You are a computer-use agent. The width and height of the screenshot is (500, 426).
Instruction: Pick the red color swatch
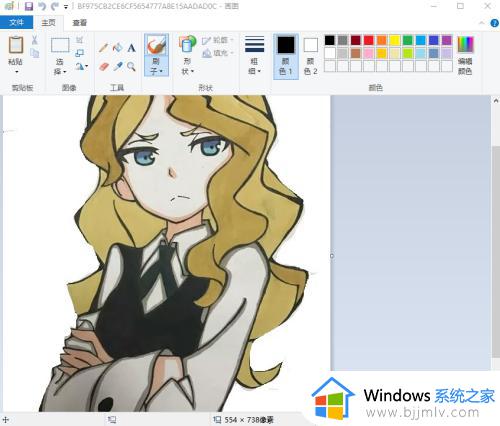click(x=369, y=40)
